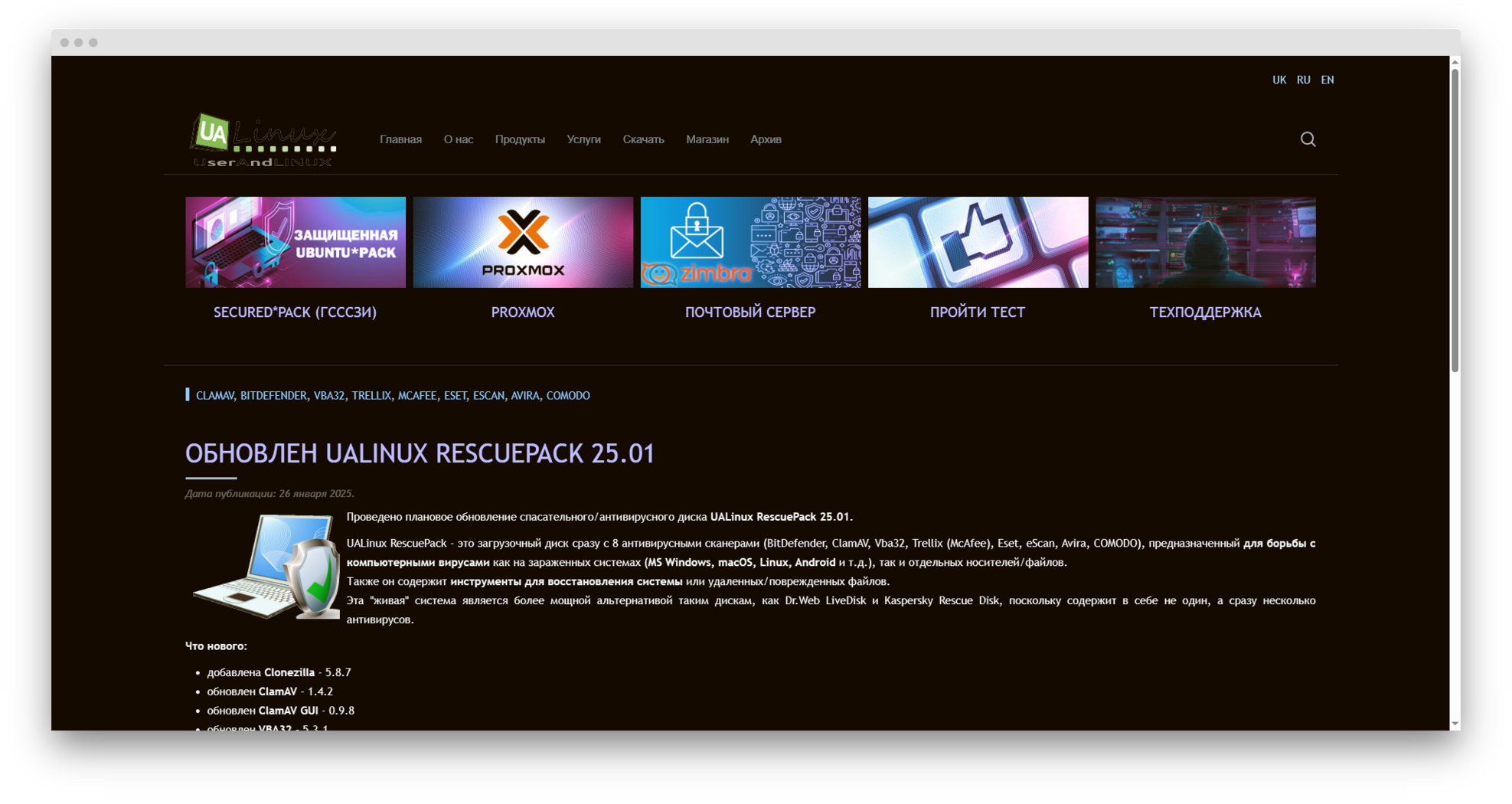The image size is (1512, 804).
Task: Click the scrollbar up arrow
Action: click(x=1455, y=61)
